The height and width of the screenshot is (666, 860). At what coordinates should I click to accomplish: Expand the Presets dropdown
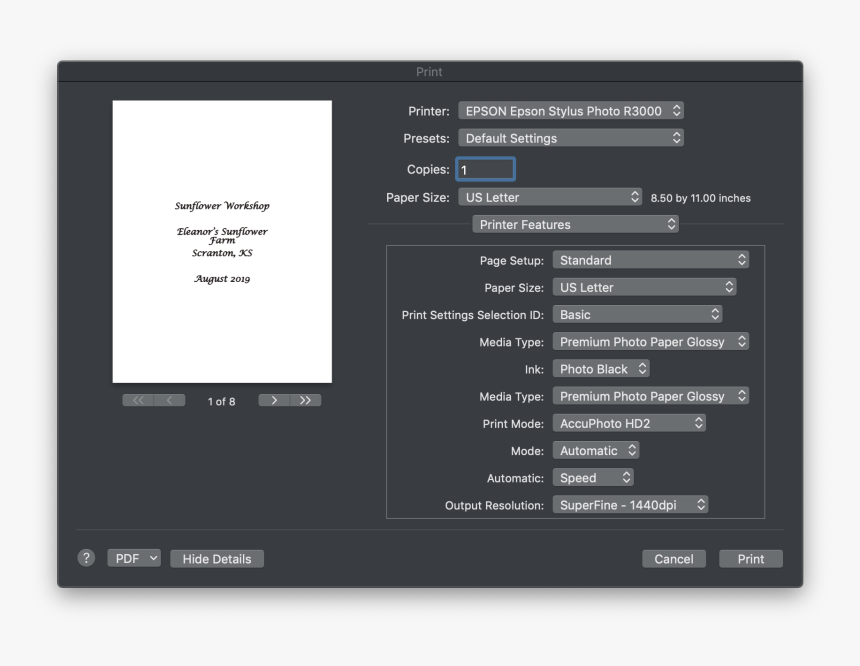[x=571, y=138]
